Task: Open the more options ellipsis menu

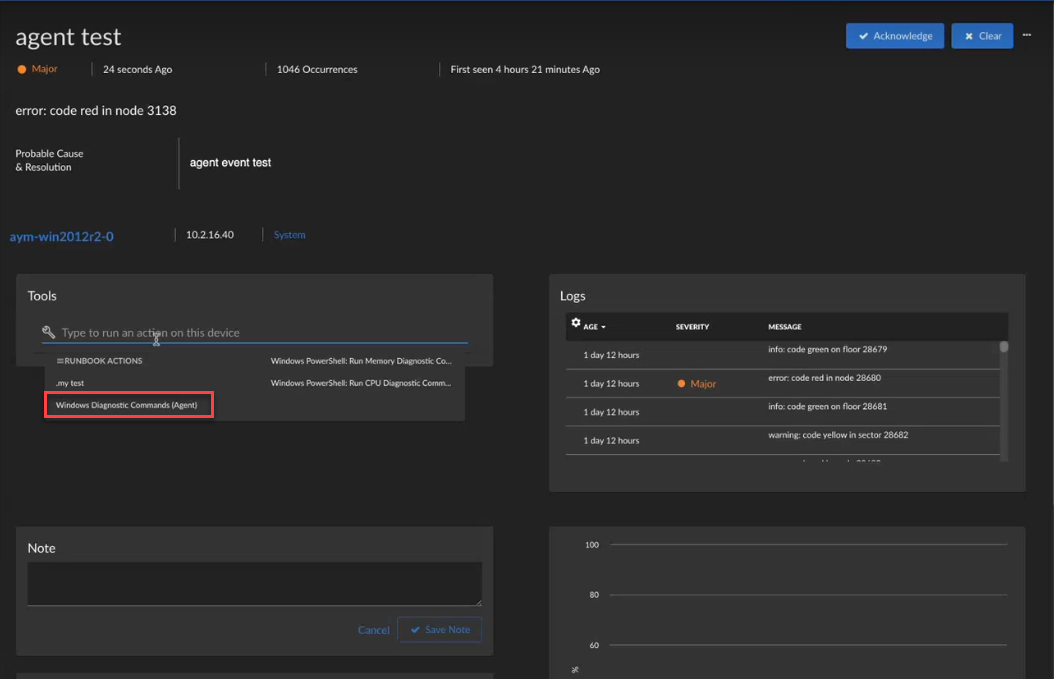Action: point(1026,35)
